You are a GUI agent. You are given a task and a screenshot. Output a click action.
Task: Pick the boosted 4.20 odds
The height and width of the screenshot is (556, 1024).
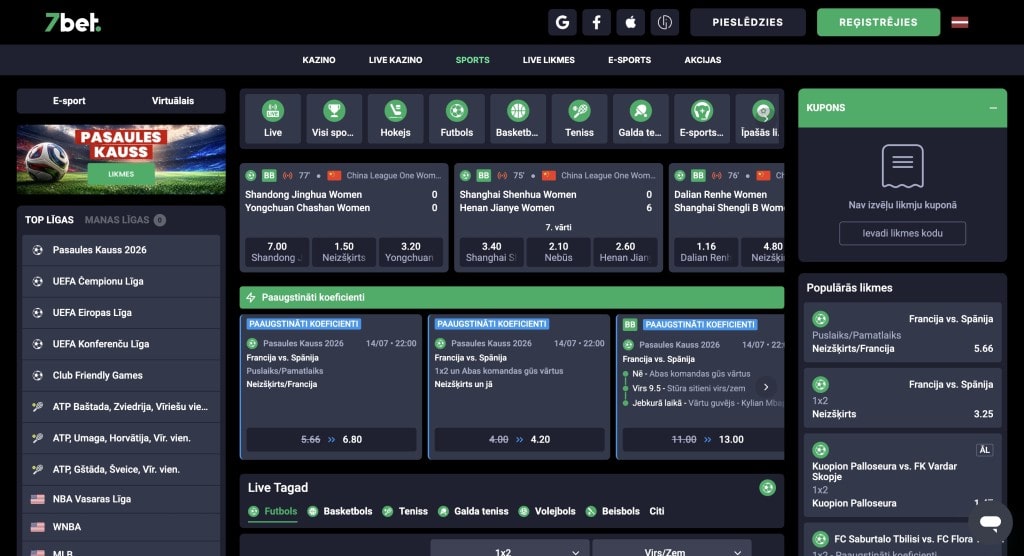(x=519, y=440)
